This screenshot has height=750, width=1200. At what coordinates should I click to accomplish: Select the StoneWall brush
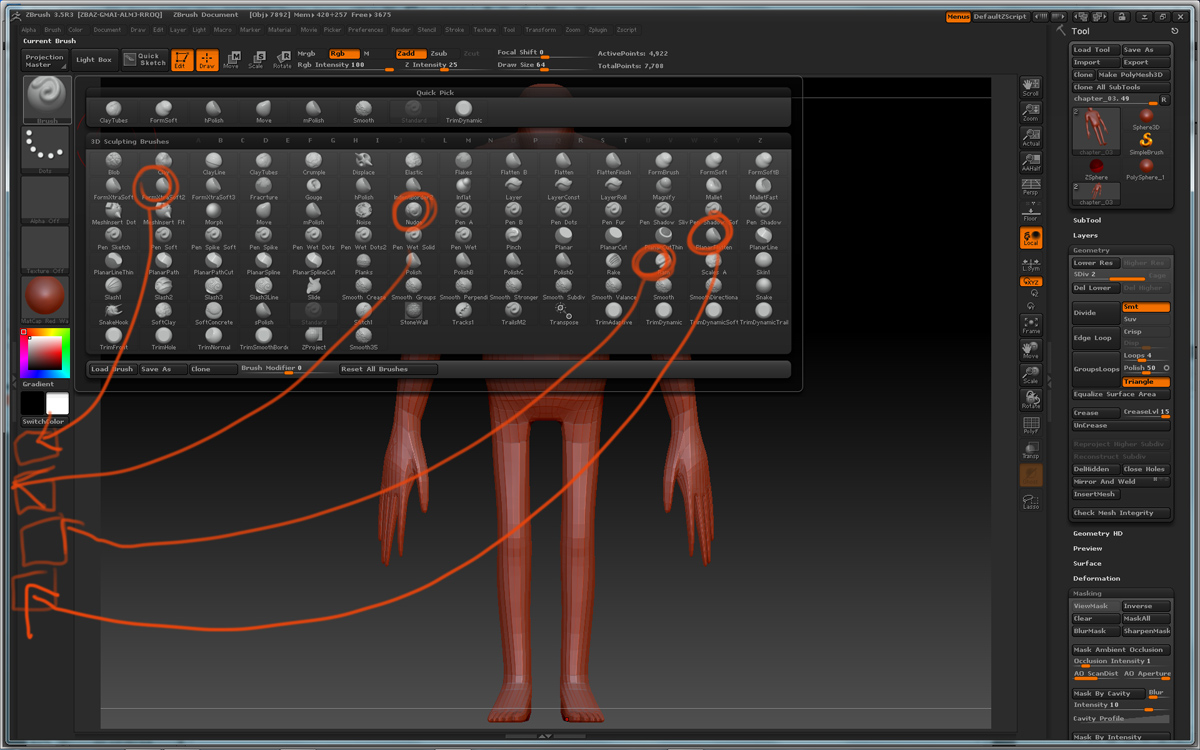point(414,314)
